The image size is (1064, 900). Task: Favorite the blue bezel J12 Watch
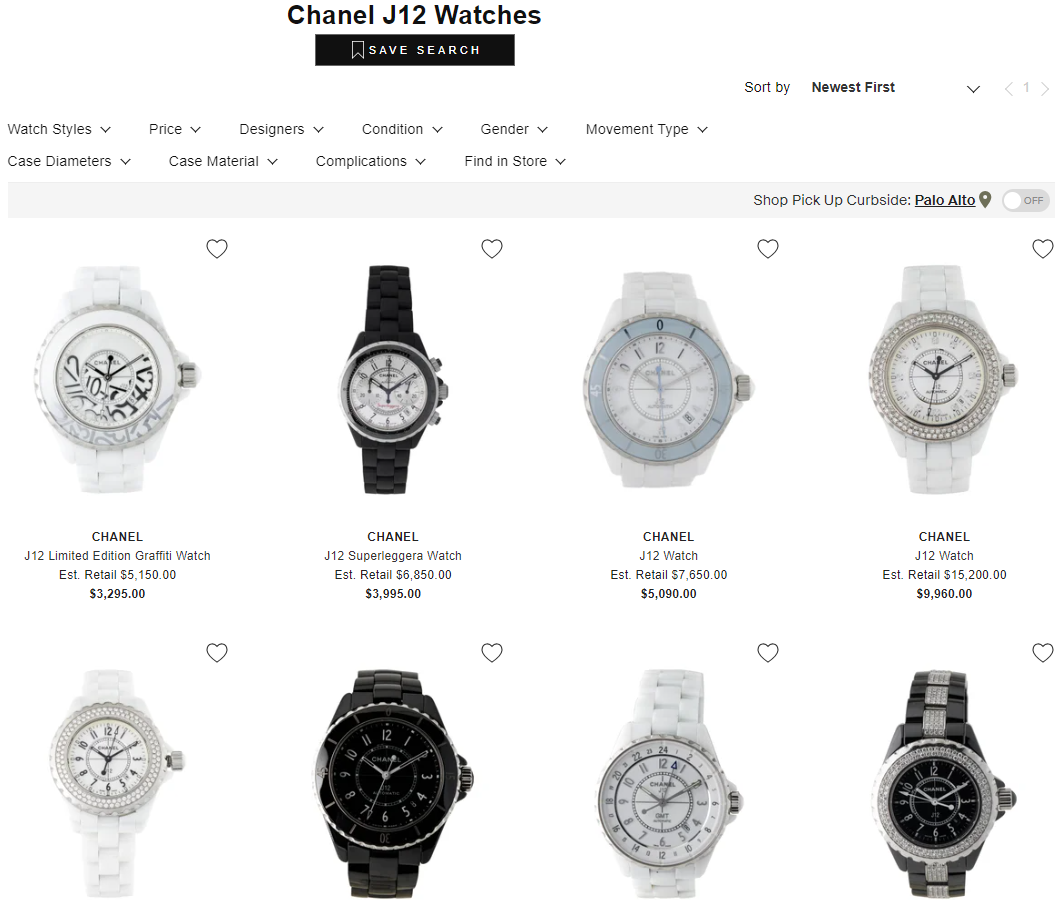coord(767,249)
